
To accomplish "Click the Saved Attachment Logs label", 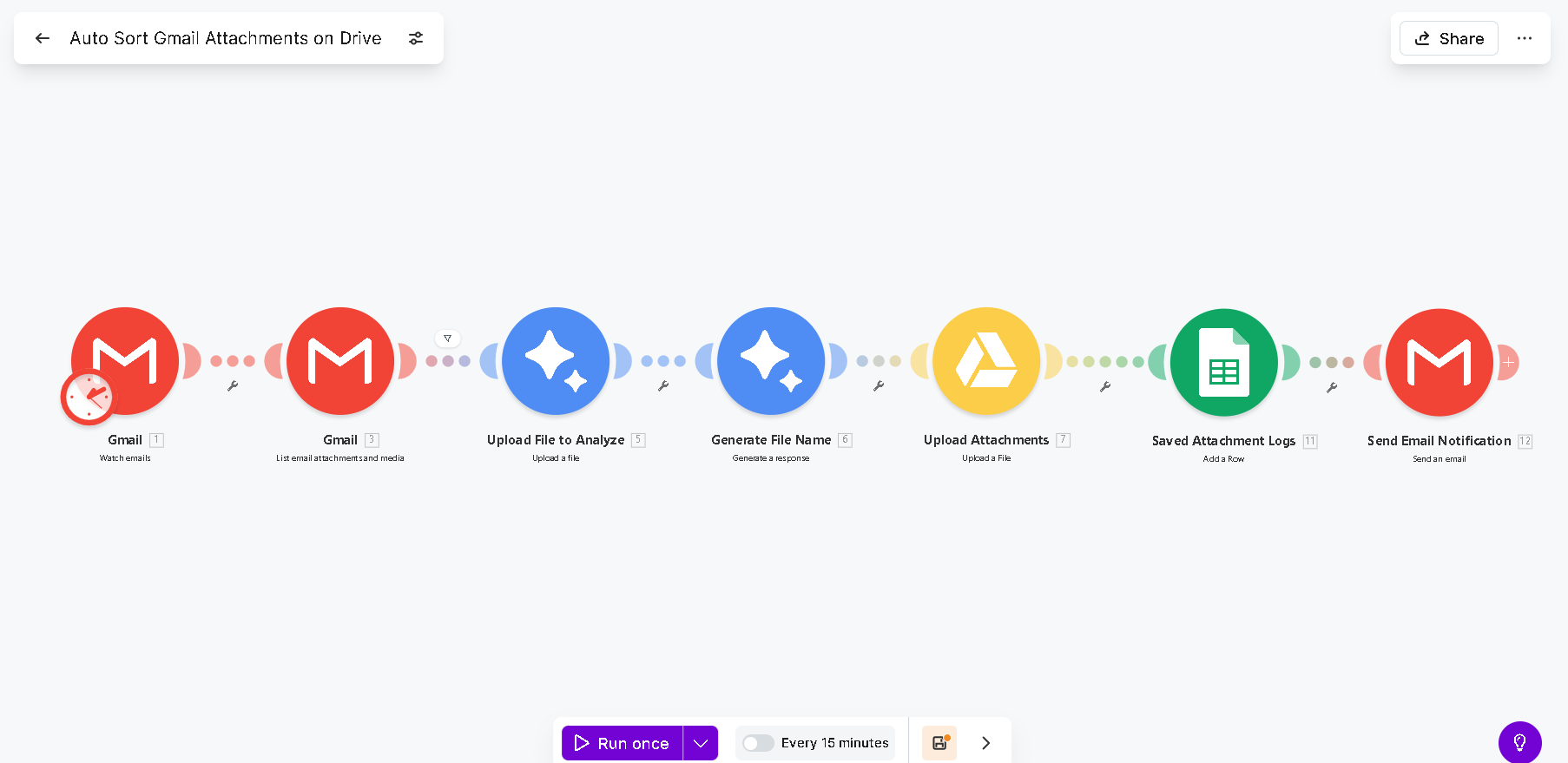I will [x=1223, y=441].
